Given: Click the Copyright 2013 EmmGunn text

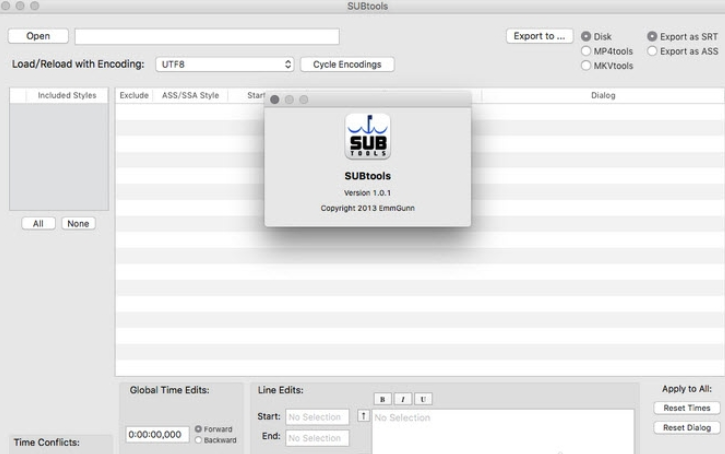Looking at the screenshot, I should point(368,208).
